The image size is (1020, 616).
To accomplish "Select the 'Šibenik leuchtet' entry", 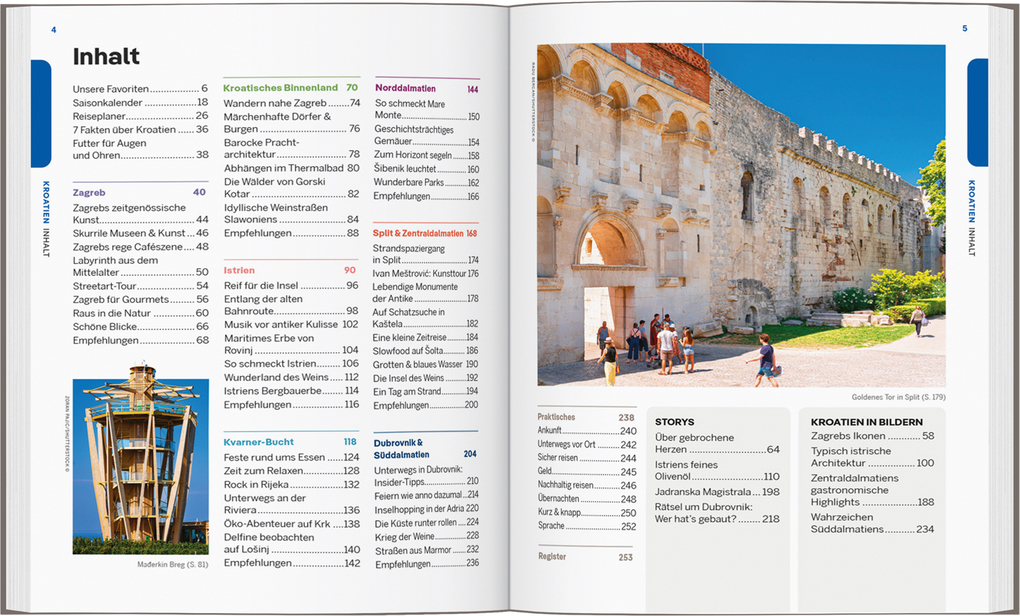I will point(426,168).
